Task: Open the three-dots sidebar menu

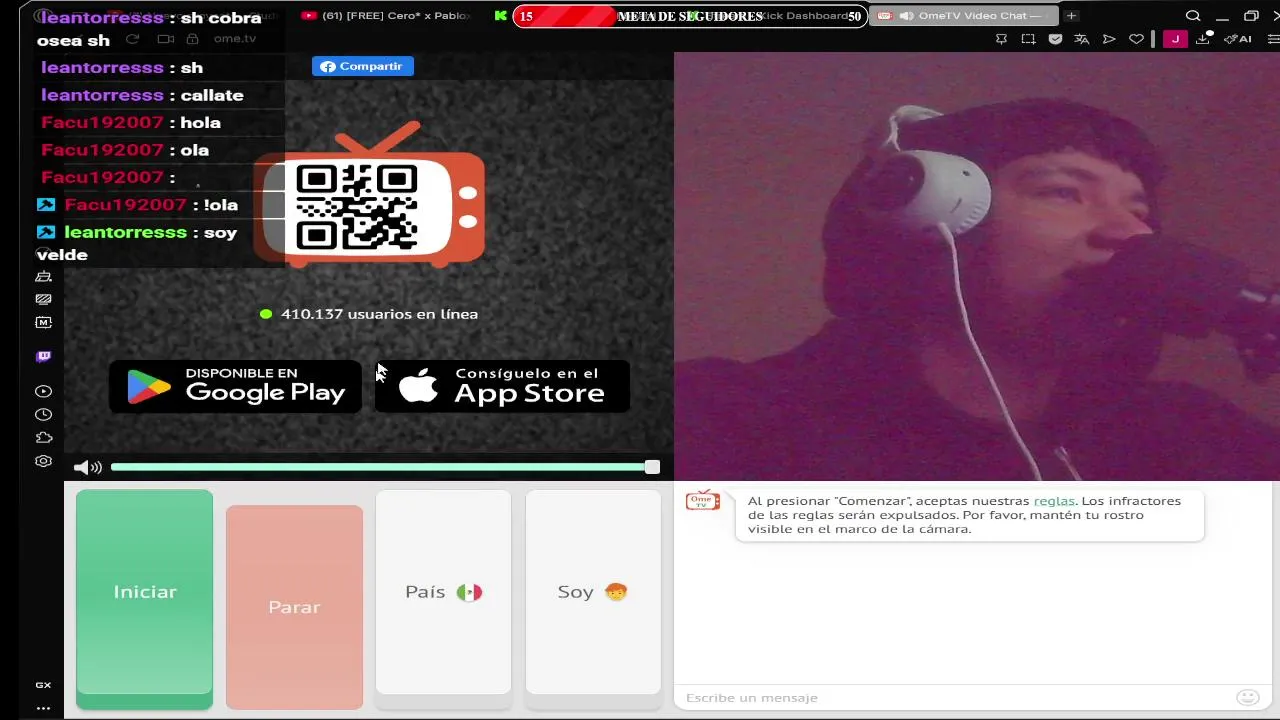Action: point(43,708)
